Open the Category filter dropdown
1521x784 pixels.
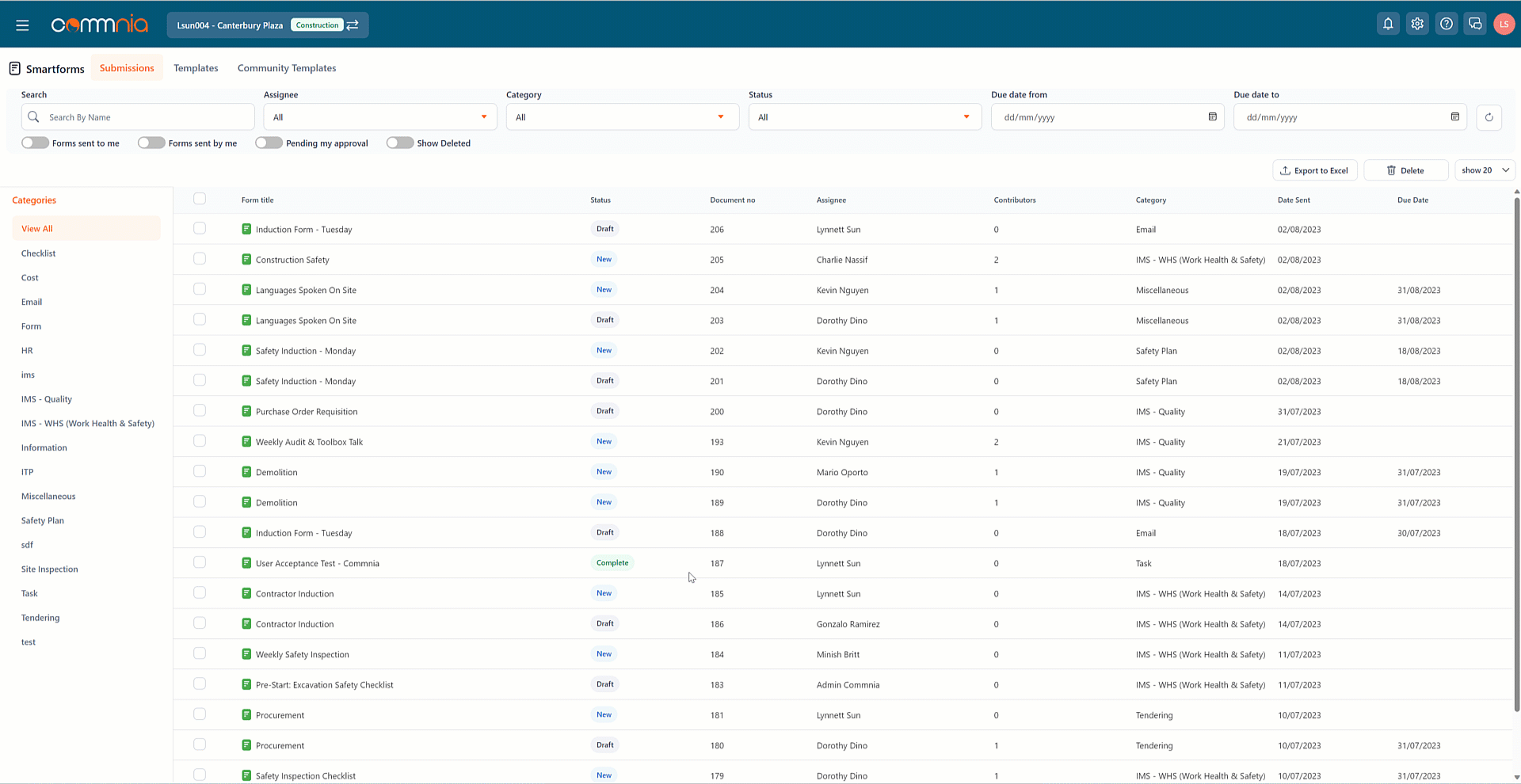pyautogui.click(x=623, y=117)
